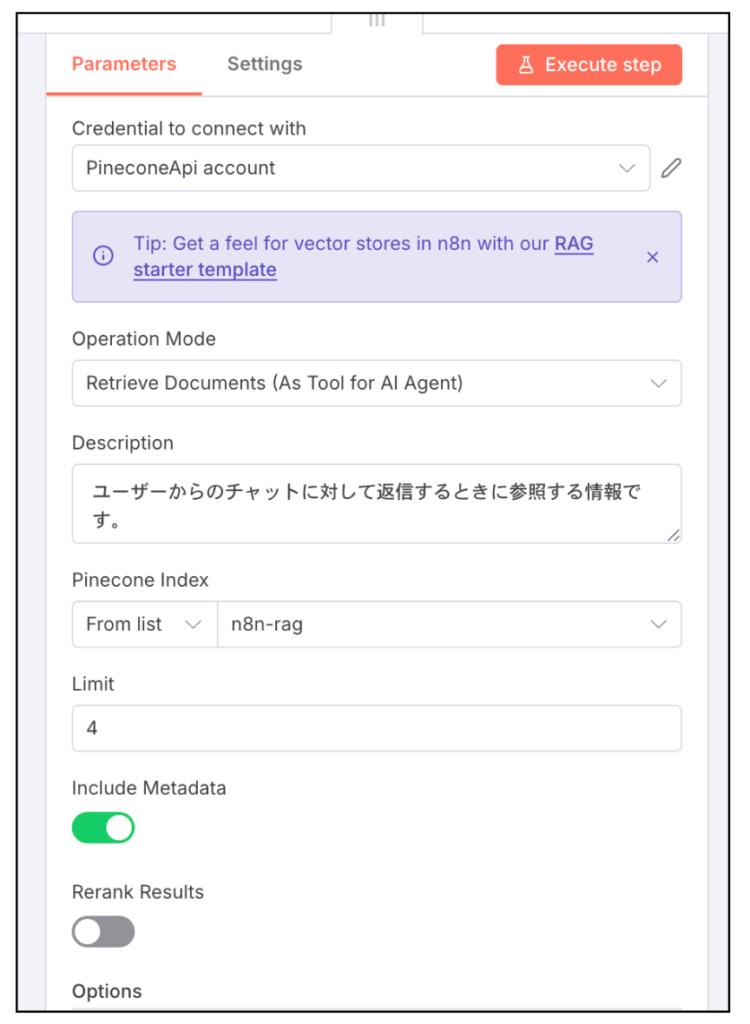The height and width of the screenshot is (1024, 750).
Task: Disable the Include Metadata toggle
Action: coord(103,828)
